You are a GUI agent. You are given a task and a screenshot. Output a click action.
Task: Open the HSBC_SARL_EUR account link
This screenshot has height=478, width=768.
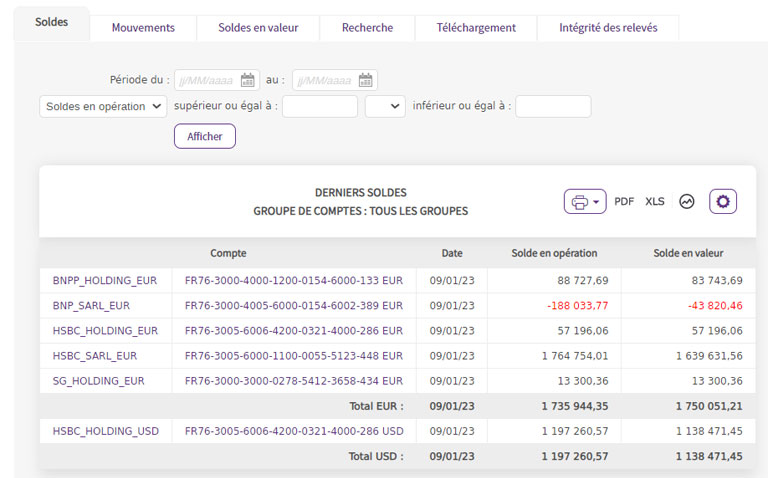point(95,356)
